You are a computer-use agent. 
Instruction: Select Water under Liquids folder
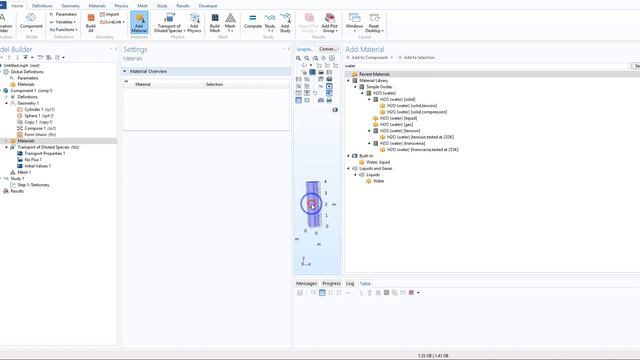(375, 181)
